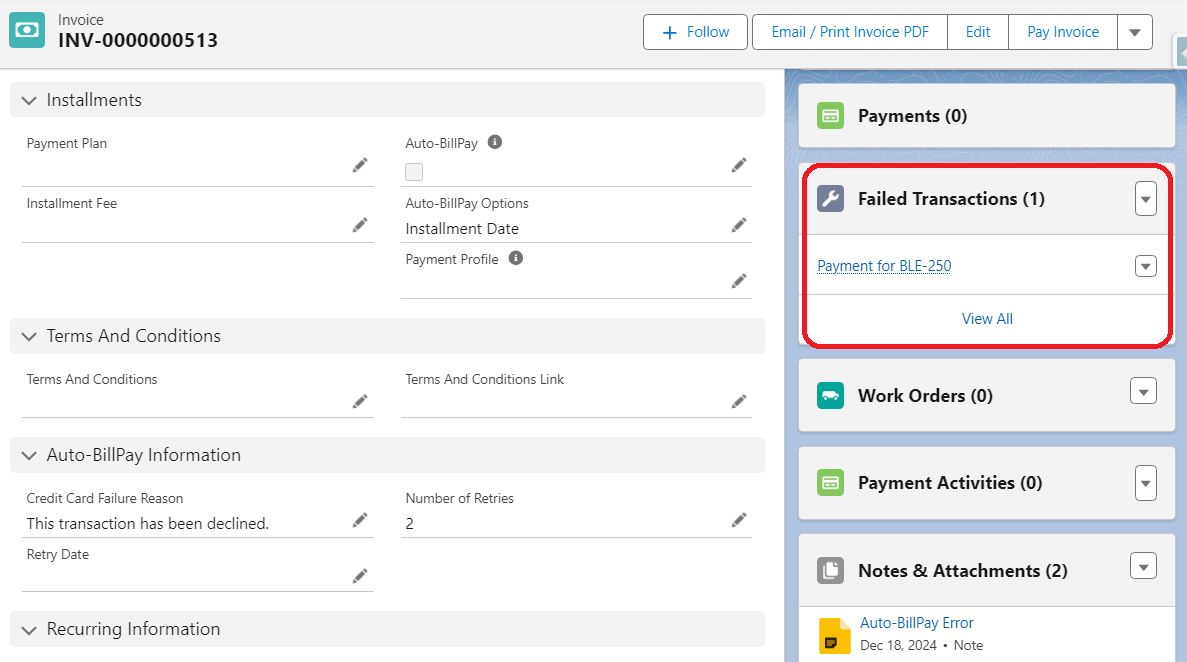
Task: Edit Payment Plan with pencil icon
Action: 360,166
